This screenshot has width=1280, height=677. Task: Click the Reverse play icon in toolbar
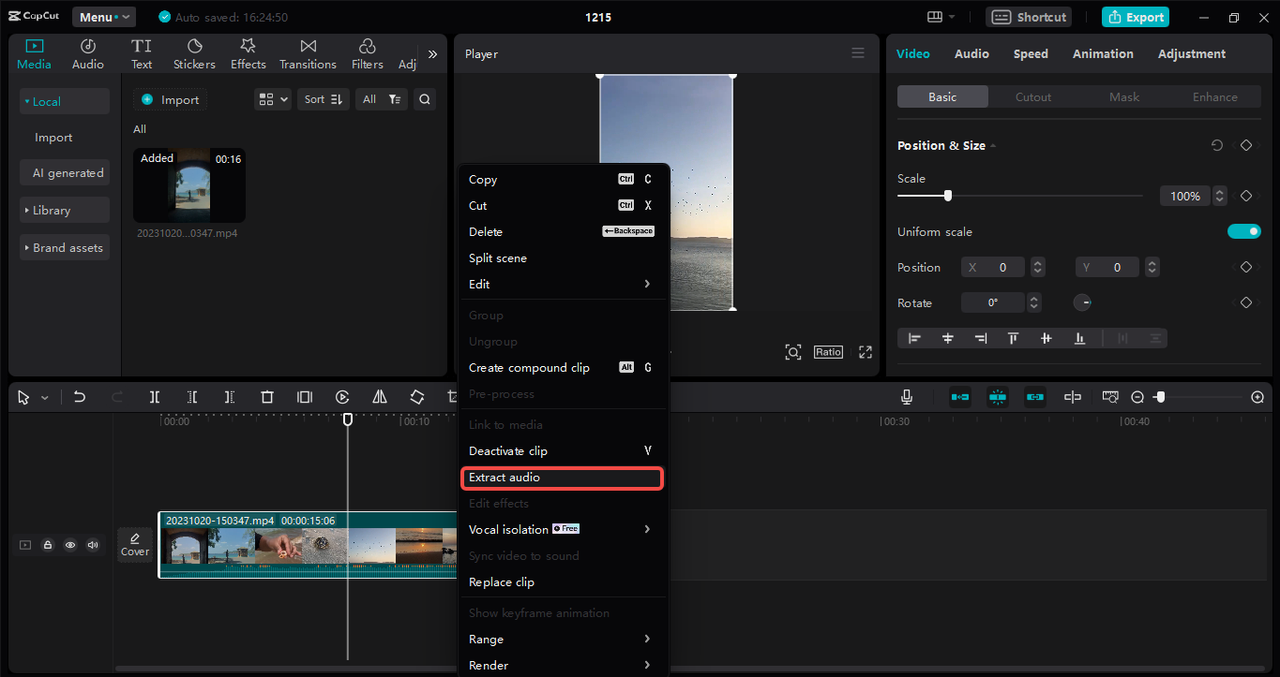click(x=342, y=397)
